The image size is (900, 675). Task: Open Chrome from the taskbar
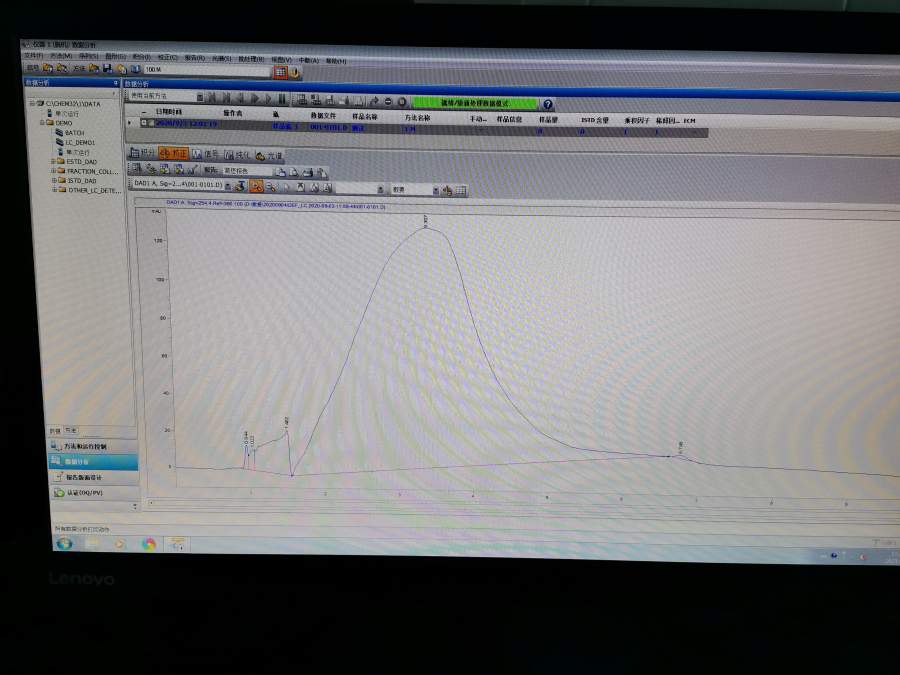click(149, 544)
